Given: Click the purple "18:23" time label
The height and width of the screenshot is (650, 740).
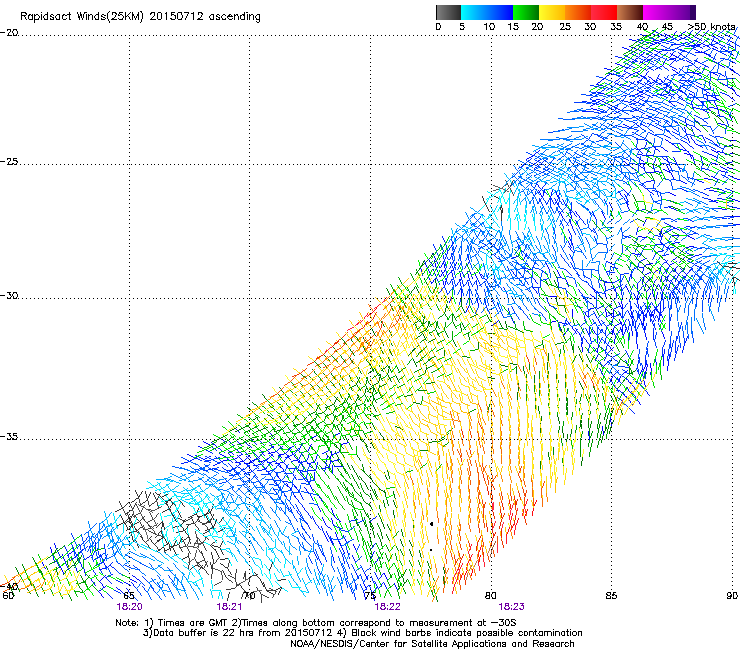Looking at the screenshot, I should coord(512,607).
